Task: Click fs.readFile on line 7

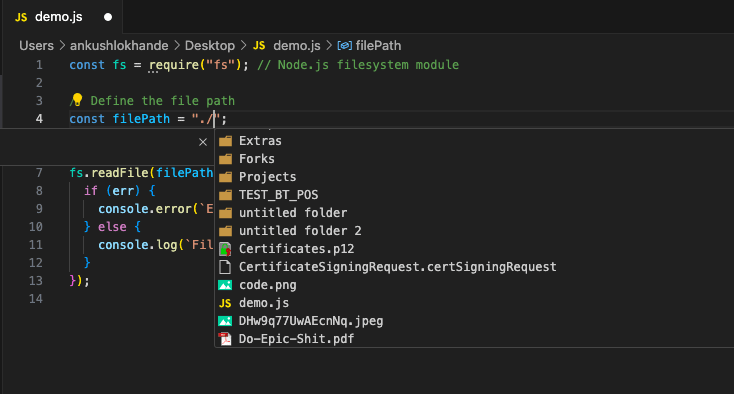Action: tap(109, 173)
